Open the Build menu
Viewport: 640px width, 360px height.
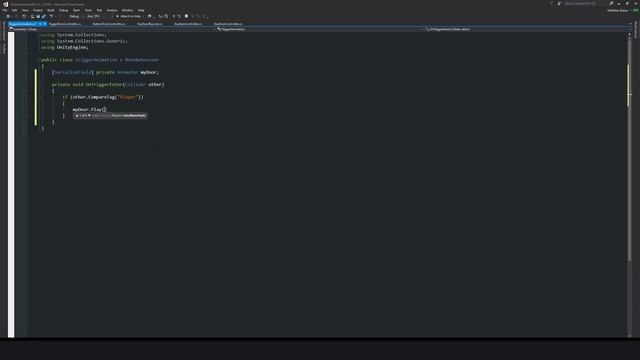click(51, 10)
